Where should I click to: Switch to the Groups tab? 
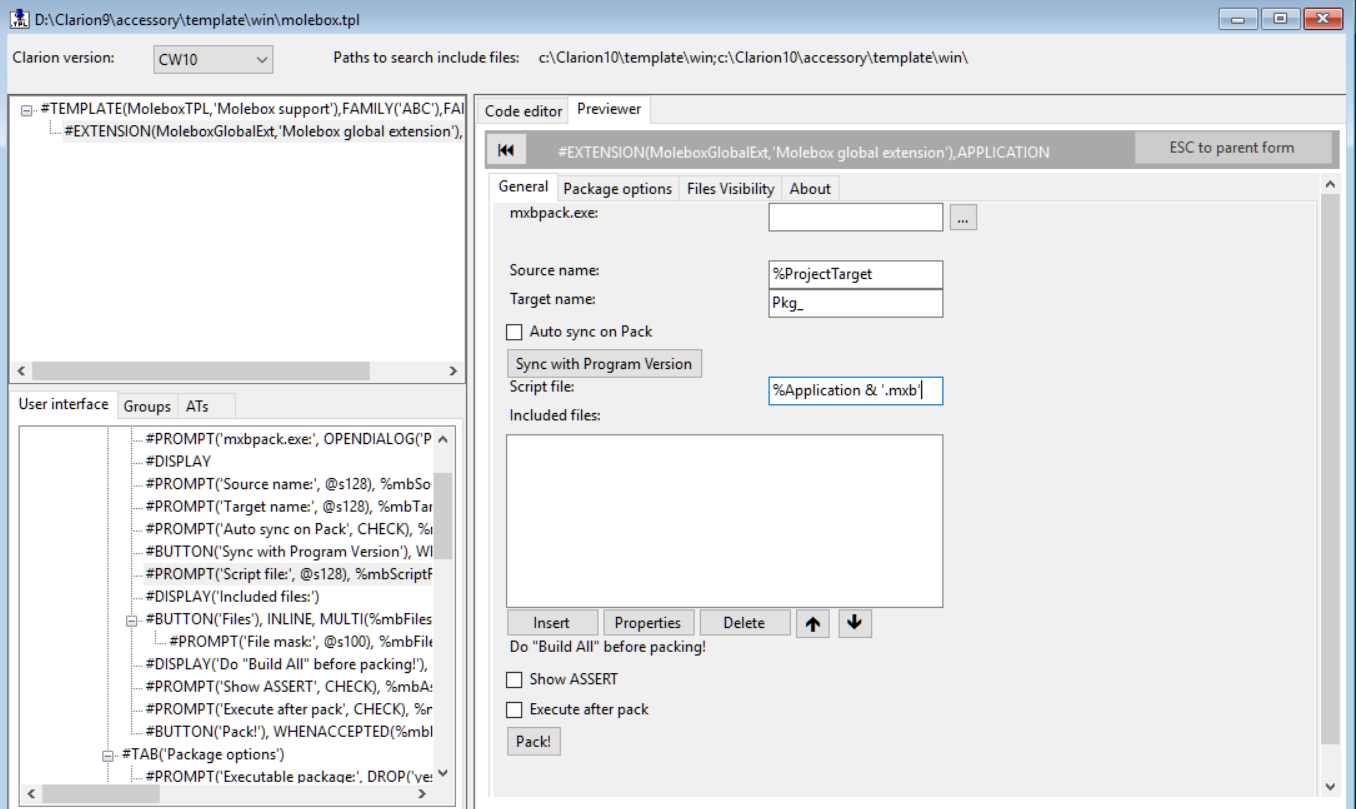(x=147, y=406)
